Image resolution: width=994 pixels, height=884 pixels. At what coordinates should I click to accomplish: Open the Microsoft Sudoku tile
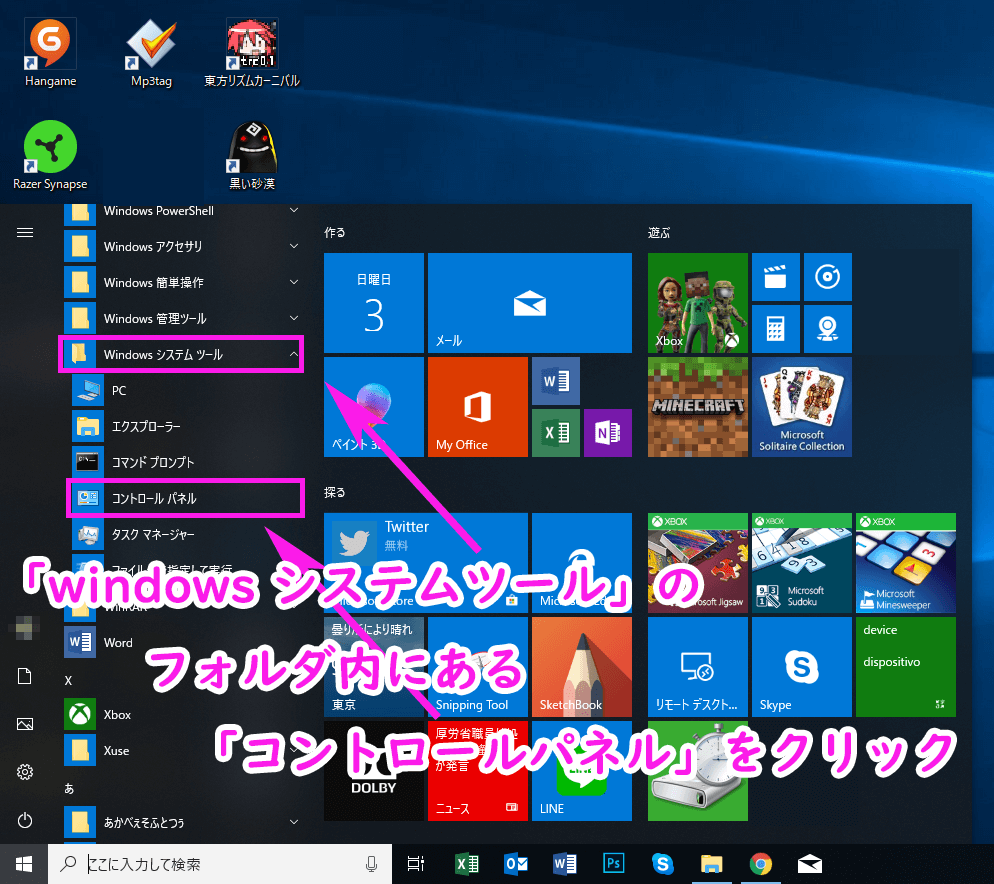[802, 563]
